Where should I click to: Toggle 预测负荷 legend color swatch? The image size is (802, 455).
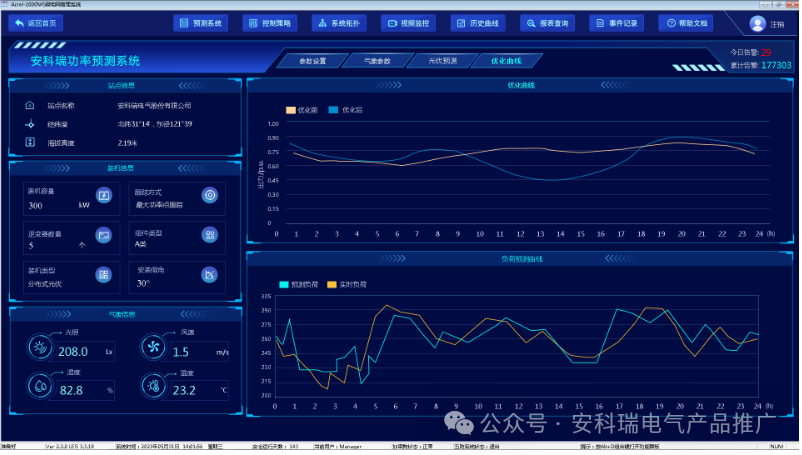click(284, 285)
